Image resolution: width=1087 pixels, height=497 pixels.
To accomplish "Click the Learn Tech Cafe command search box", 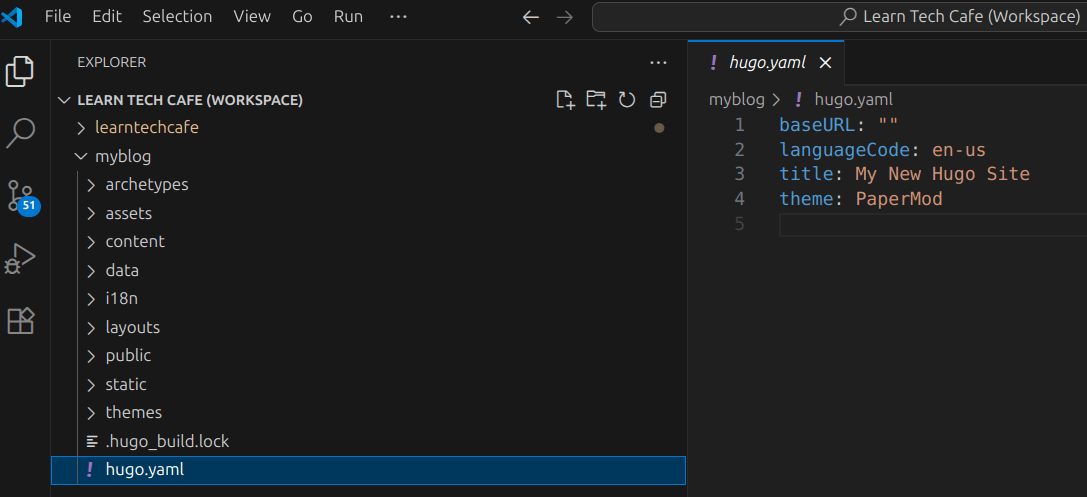I will tap(840, 17).
